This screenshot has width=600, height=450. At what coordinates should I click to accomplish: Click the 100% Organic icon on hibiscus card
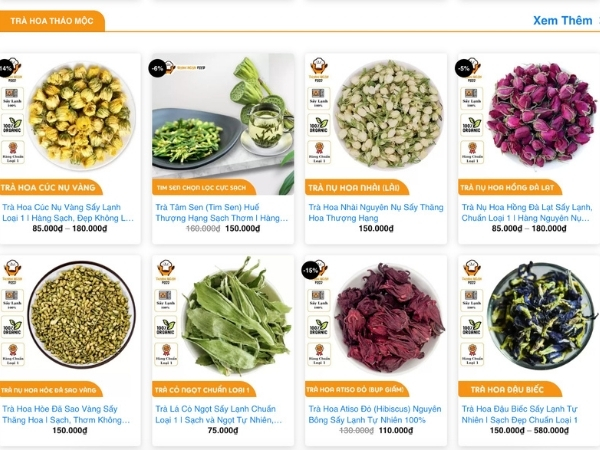[x=319, y=327]
